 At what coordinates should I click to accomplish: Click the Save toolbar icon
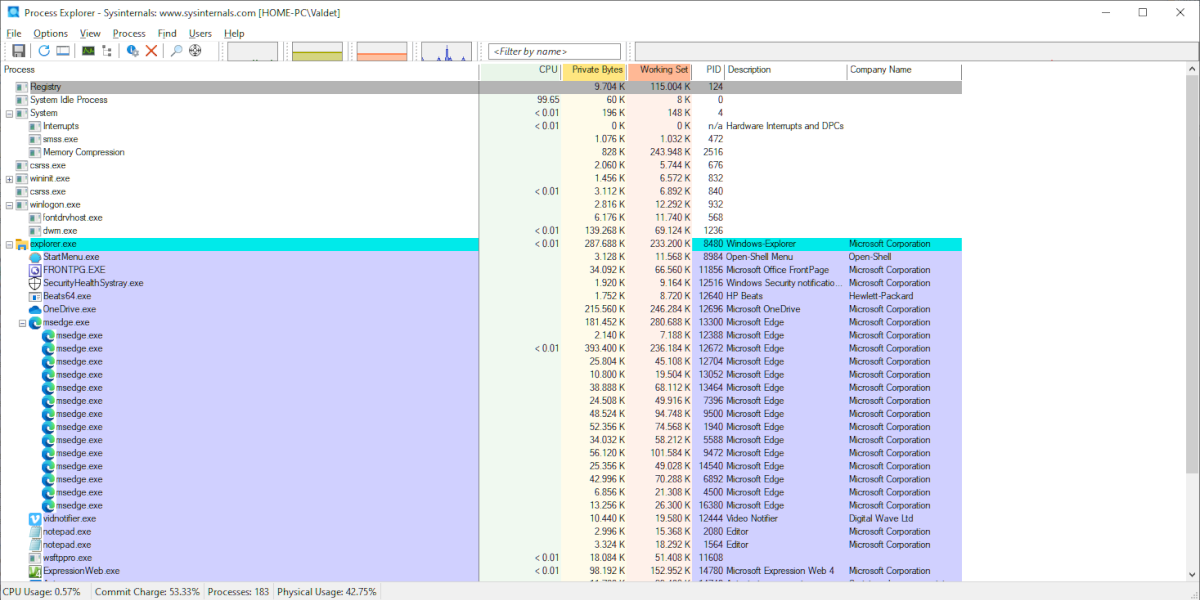click(x=18, y=51)
